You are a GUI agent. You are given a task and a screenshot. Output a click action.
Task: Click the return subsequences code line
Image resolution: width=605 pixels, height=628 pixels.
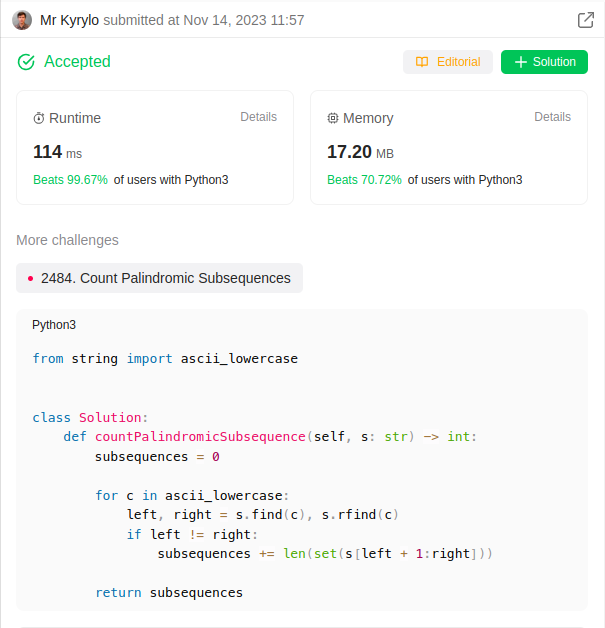[x=168, y=592]
